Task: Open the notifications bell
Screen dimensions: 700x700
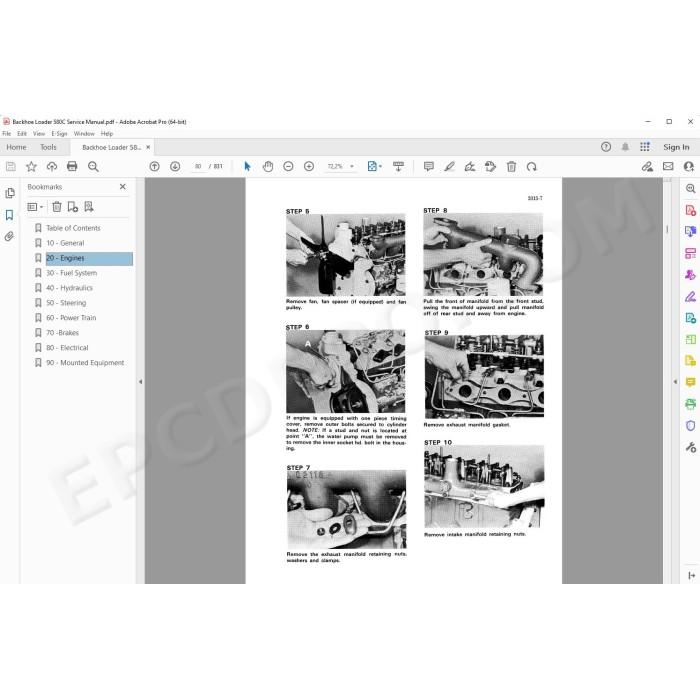Action: (x=625, y=147)
